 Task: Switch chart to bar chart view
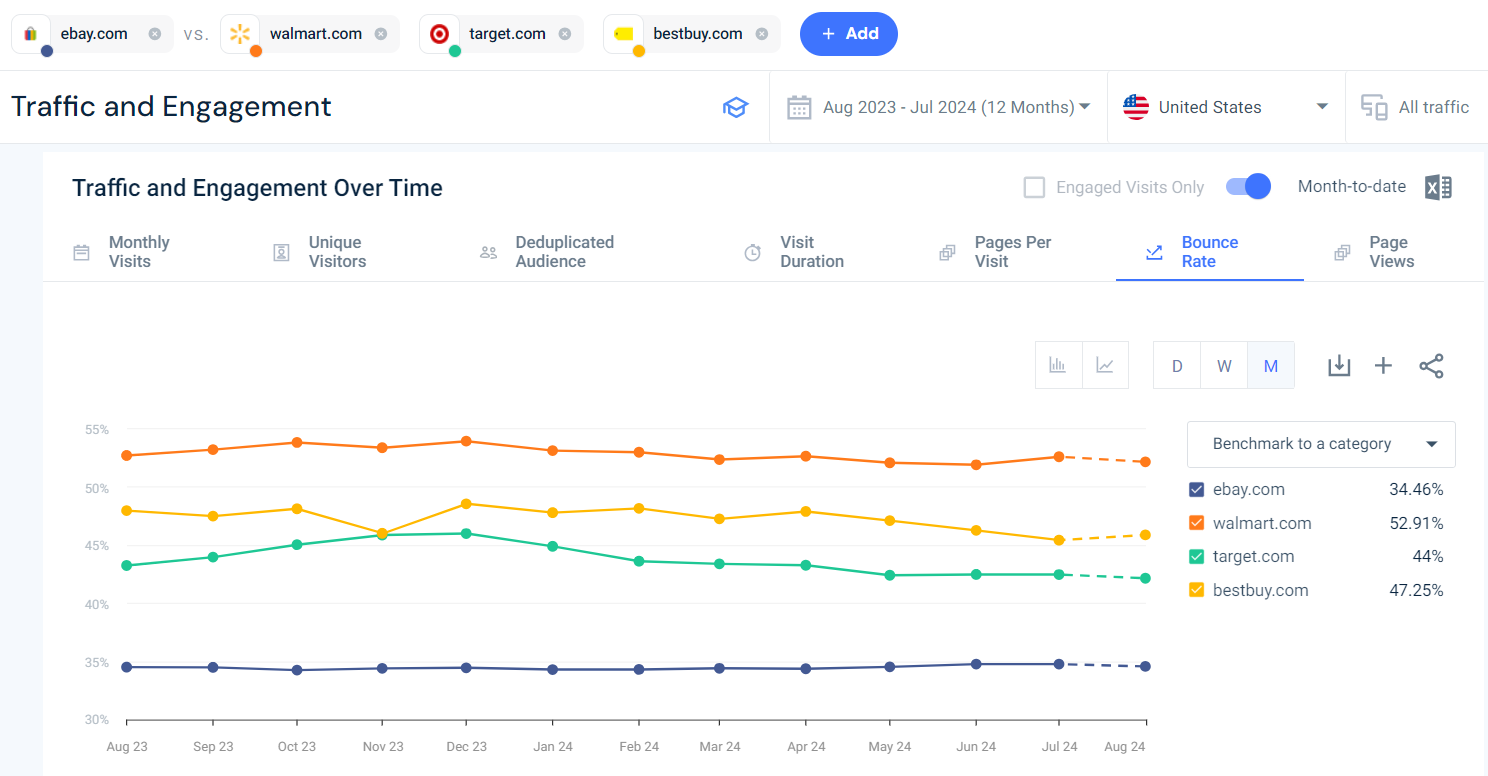[x=1058, y=365]
